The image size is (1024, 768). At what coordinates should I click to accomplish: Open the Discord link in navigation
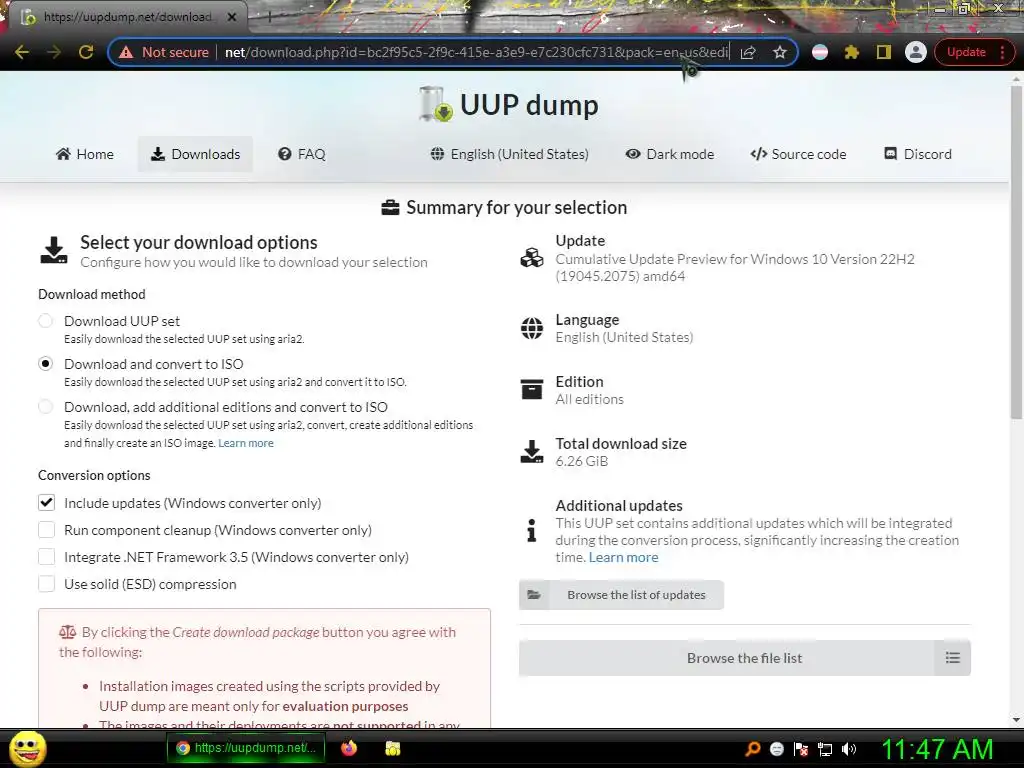pos(918,154)
